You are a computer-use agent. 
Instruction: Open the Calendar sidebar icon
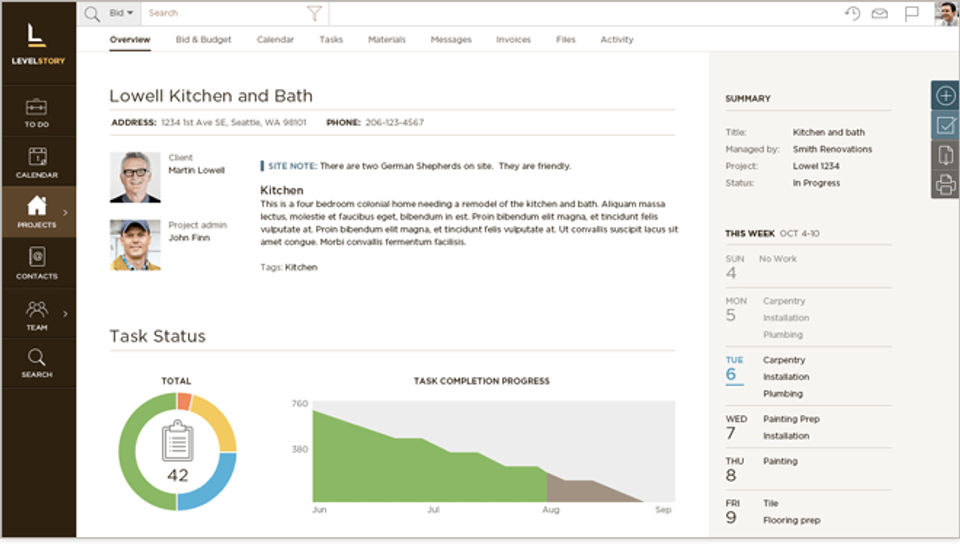point(37,156)
